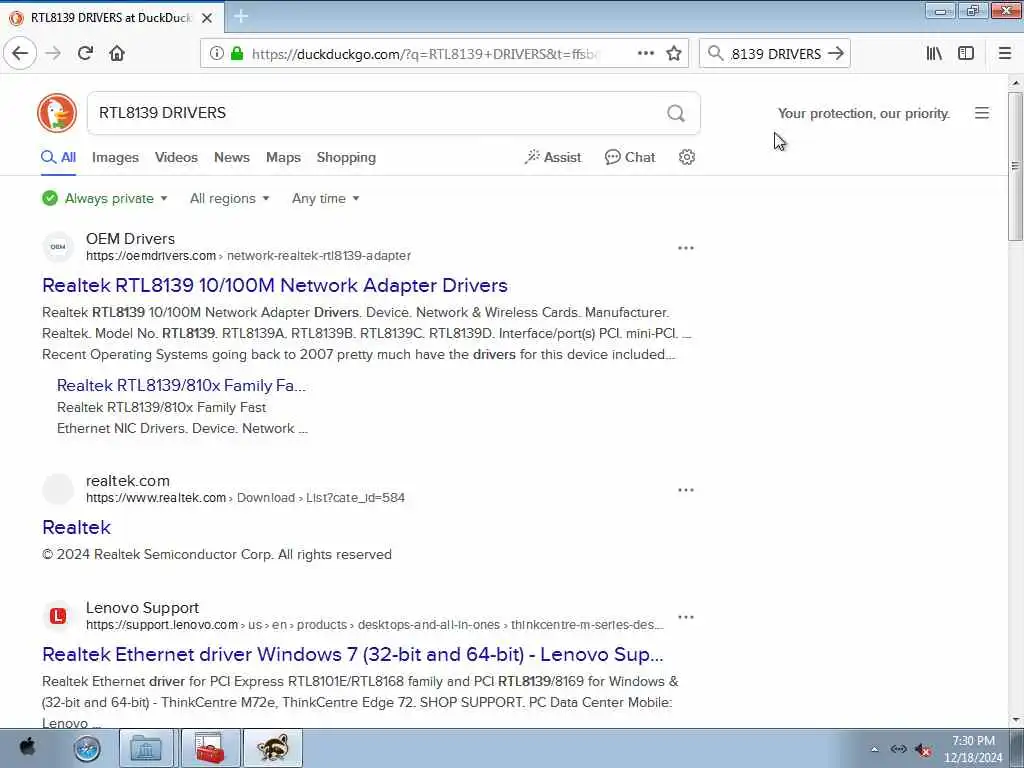1024x768 pixels.
Task: Show site information icon in address bar
Action: point(217,54)
